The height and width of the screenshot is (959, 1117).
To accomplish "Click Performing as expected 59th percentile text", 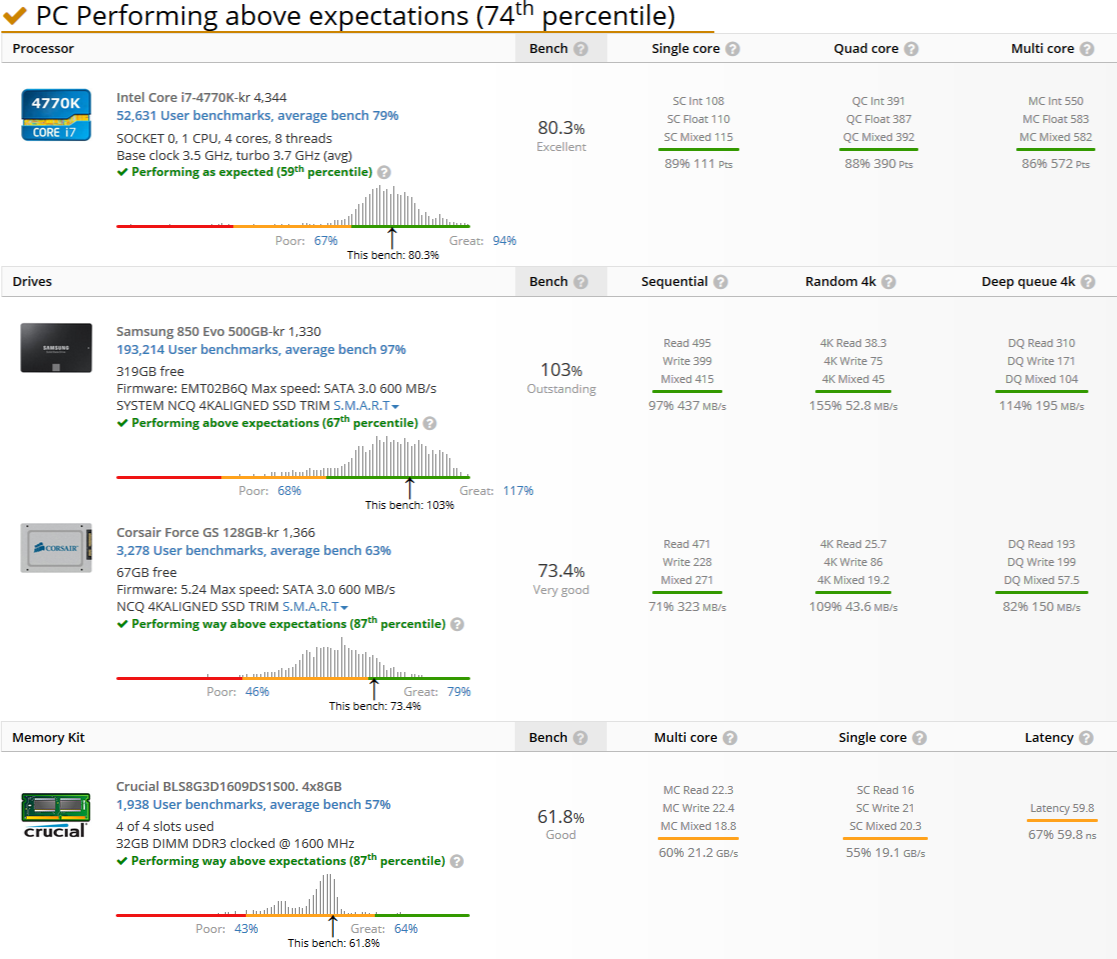I will click(x=251, y=172).
